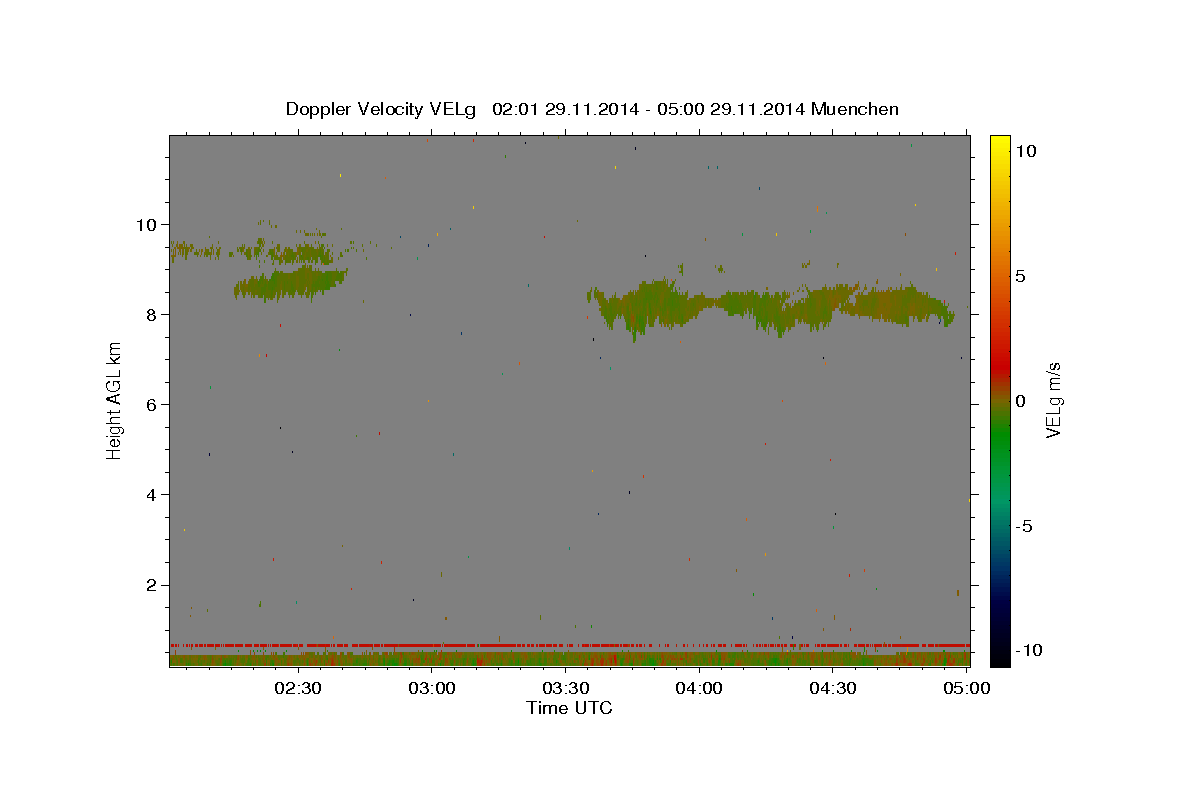Click the 02:30 time tick label
Viewport: 1200px width, 800px height.
pos(298,688)
